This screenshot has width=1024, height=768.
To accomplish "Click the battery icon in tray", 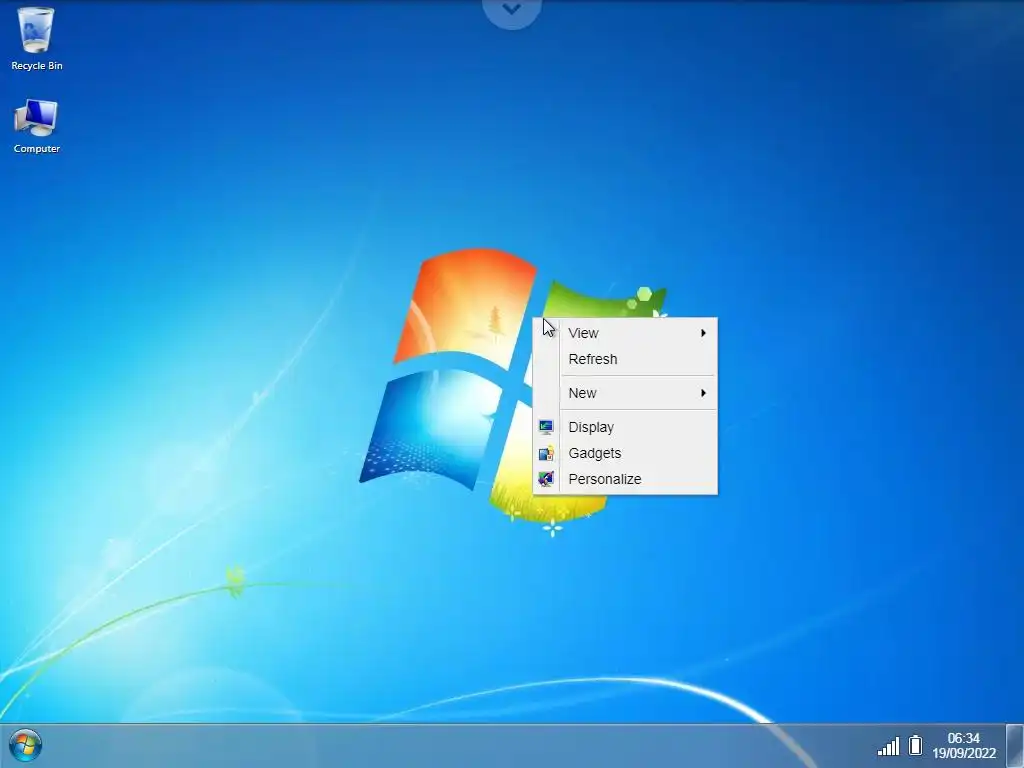I will click(x=916, y=745).
